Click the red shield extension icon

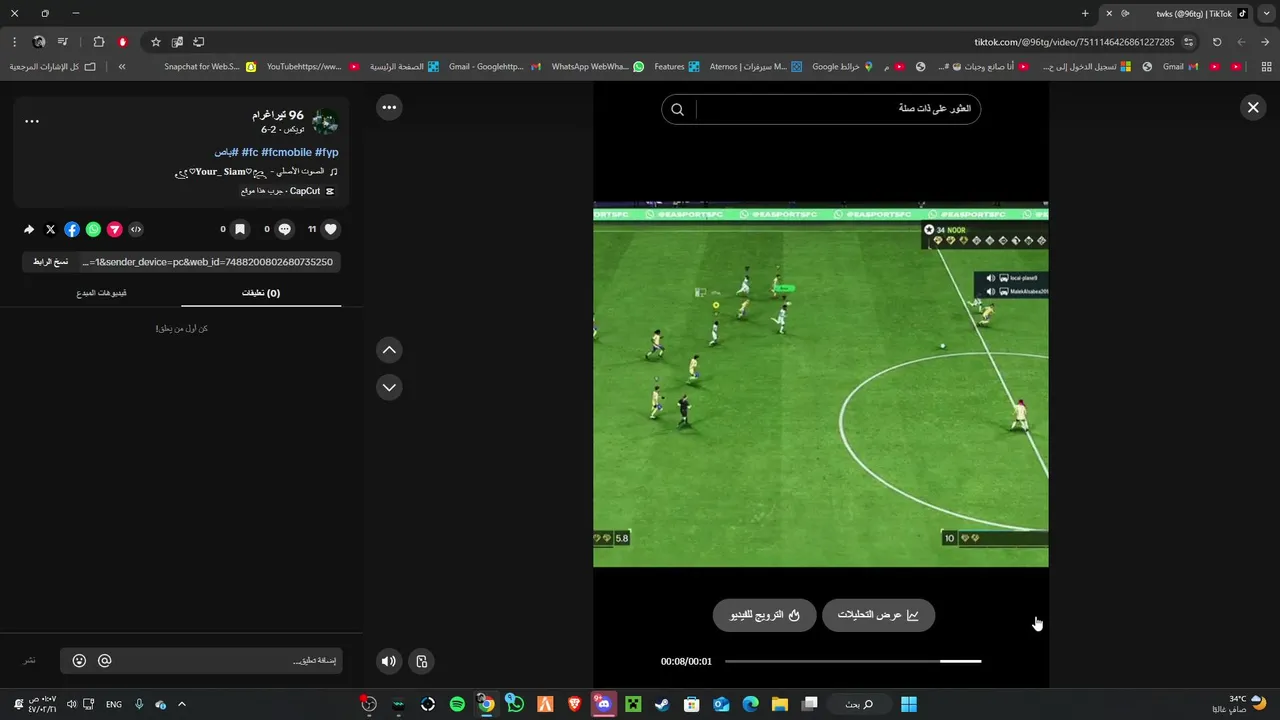pyautogui.click(x=123, y=42)
